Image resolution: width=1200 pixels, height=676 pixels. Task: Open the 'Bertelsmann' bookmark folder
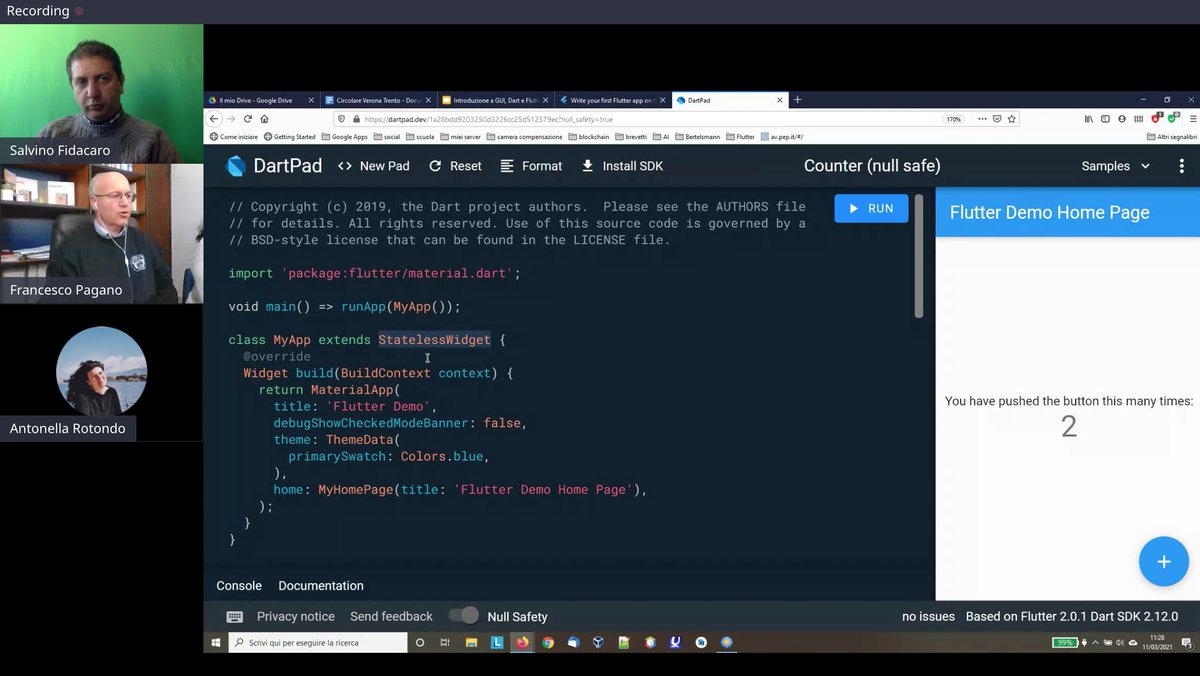(x=697, y=137)
